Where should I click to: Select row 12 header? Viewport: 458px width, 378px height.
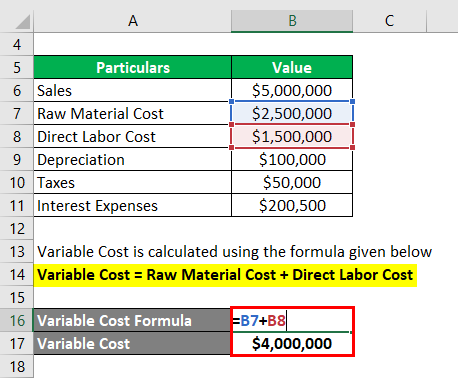point(17,228)
